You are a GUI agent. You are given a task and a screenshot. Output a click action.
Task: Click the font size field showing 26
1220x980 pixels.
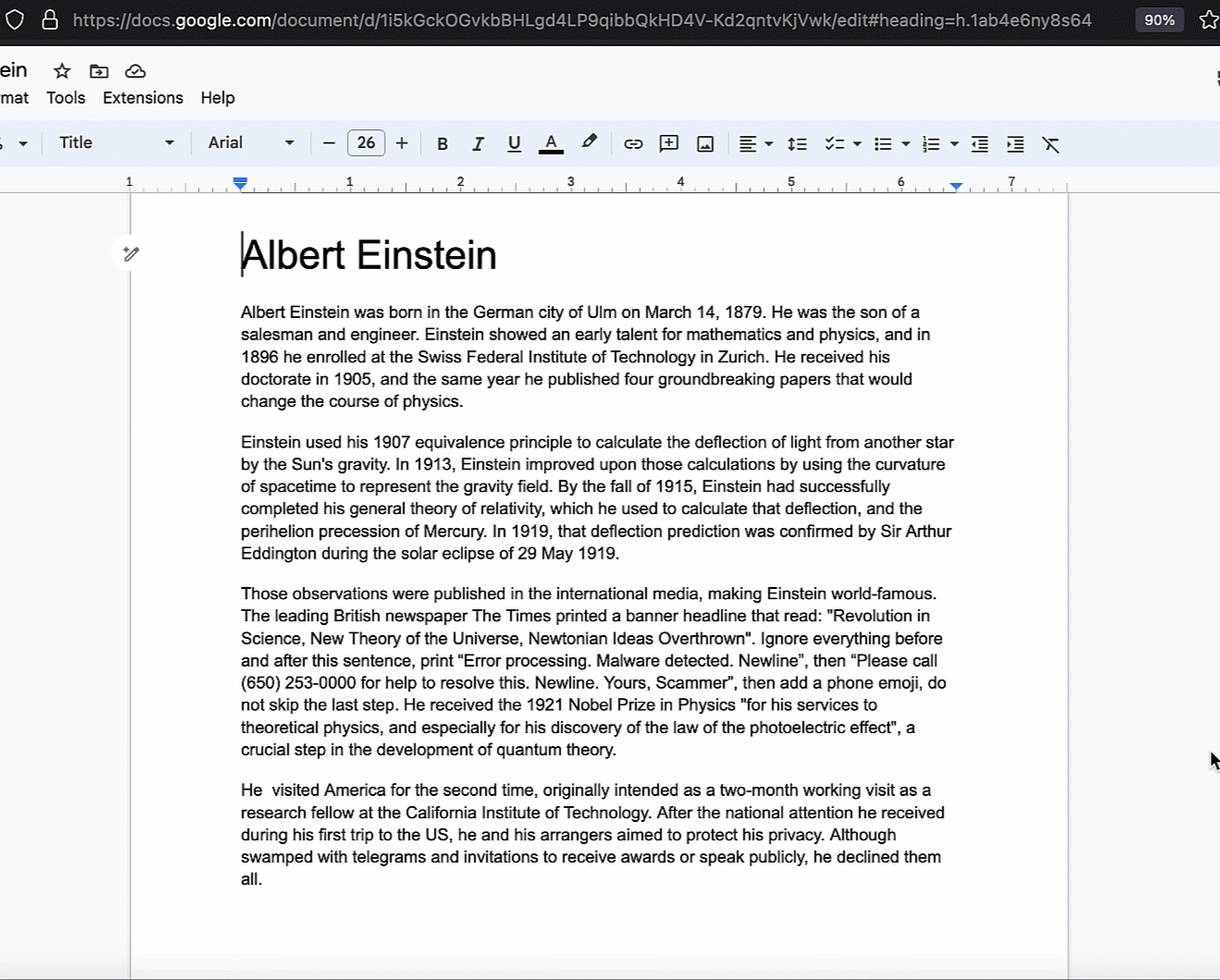[x=366, y=142]
